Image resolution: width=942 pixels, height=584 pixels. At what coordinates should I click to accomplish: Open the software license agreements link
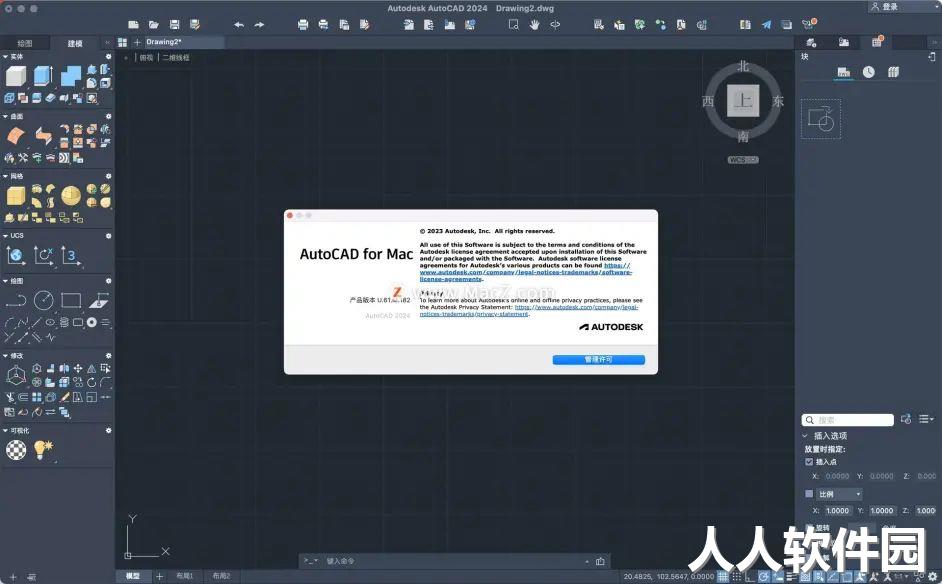coord(526,272)
